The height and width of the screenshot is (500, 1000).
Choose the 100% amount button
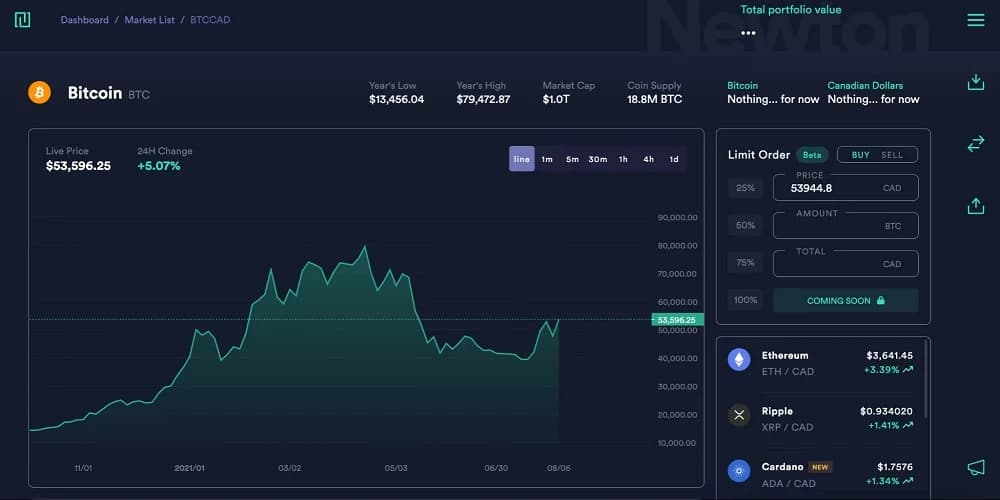click(x=746, y=300)
